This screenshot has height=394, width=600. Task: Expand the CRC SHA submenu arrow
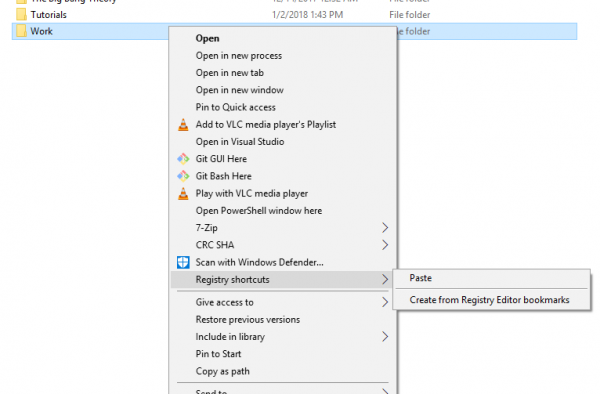(385, 245)
